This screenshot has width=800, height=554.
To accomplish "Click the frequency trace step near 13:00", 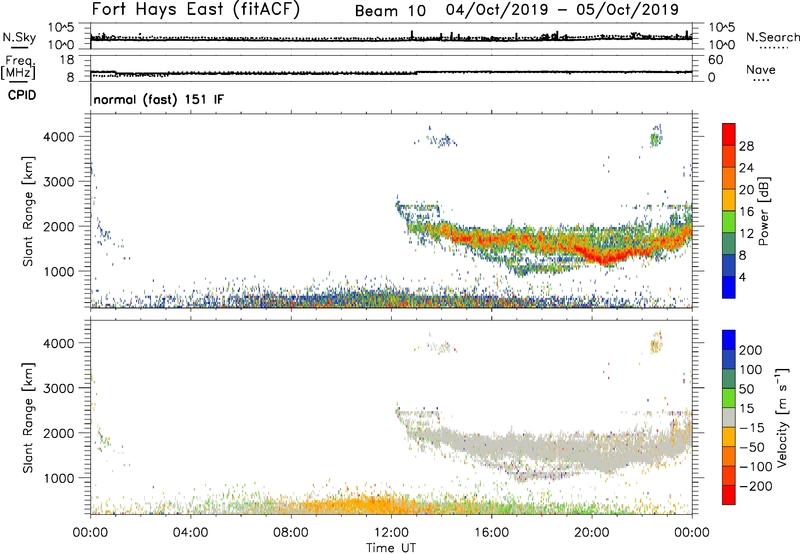I will pos(417,72).
